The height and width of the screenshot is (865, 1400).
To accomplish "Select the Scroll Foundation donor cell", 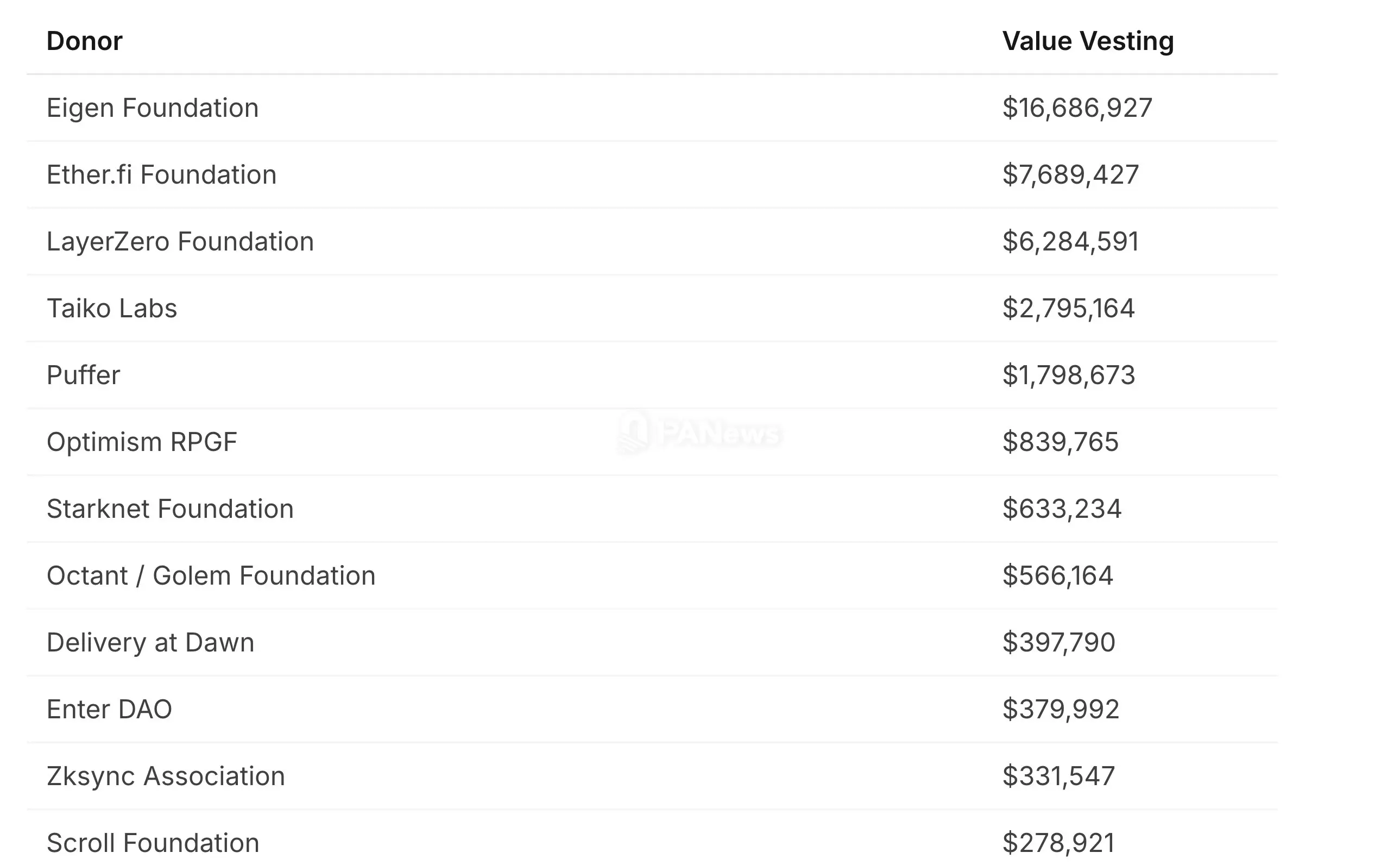I will [x=153, y=843].
